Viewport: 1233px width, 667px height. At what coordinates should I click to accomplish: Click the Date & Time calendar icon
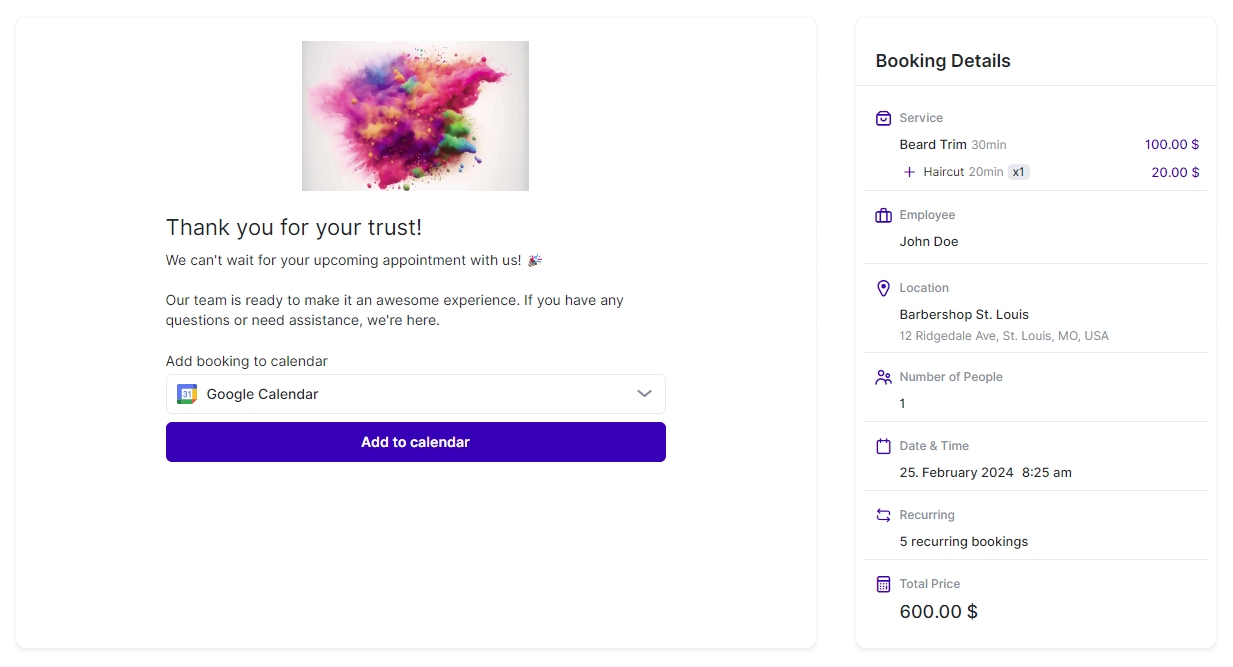pyautogui.click(x=883, y=446)
